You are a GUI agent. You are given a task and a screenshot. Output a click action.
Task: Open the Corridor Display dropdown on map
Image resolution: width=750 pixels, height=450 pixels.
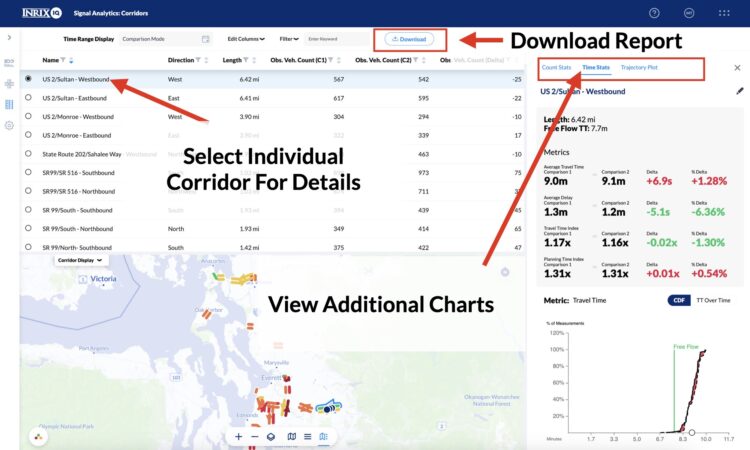click(80, 260)
